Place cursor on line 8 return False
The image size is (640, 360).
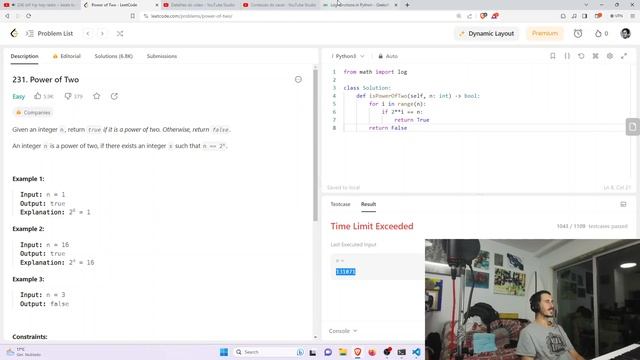coord(388,128)
